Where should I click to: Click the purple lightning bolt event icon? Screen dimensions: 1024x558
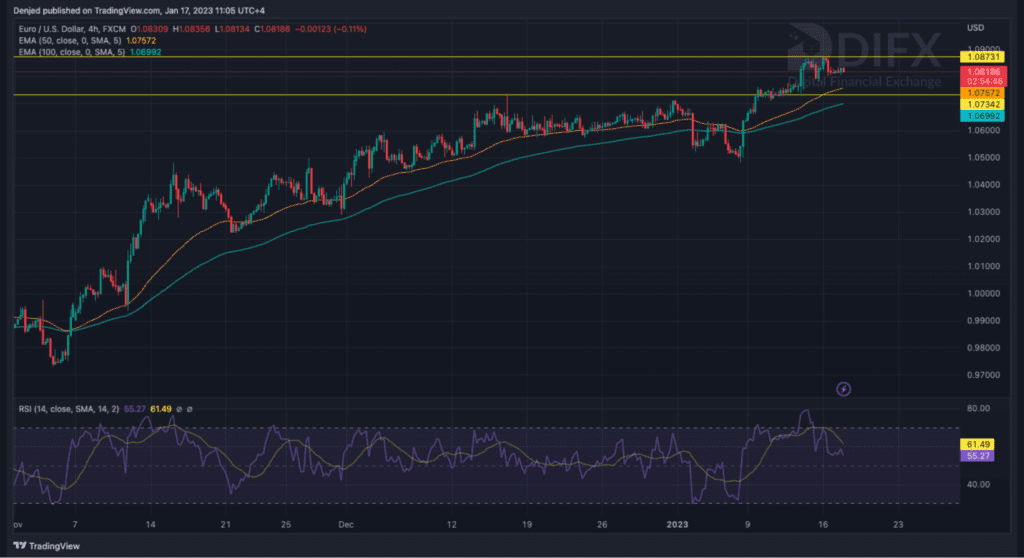tap(843, 388)
